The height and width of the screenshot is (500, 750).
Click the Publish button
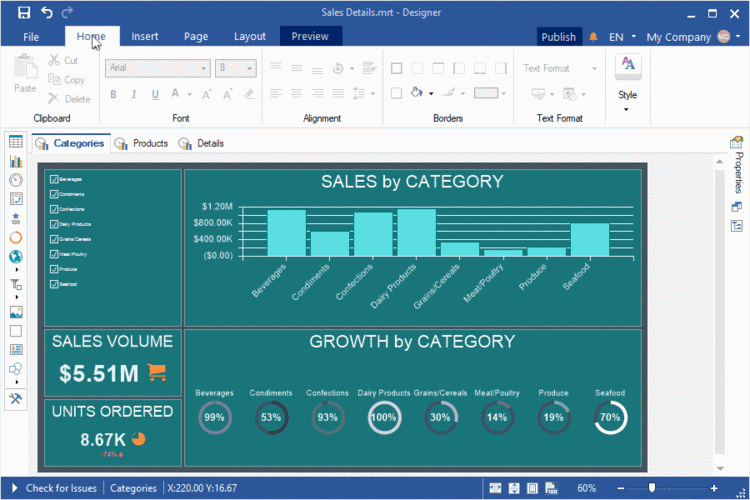point(559,37)
